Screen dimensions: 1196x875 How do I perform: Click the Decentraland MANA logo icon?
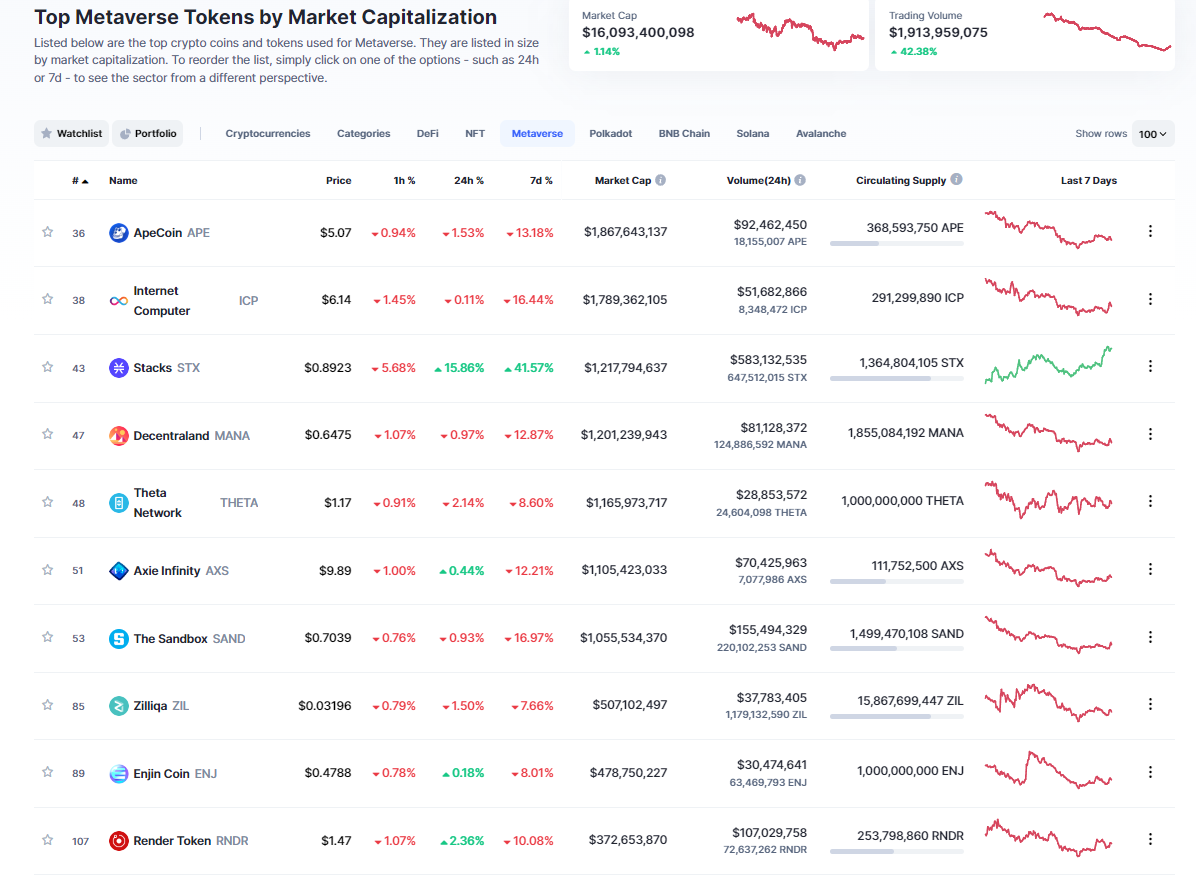point(119,436)
